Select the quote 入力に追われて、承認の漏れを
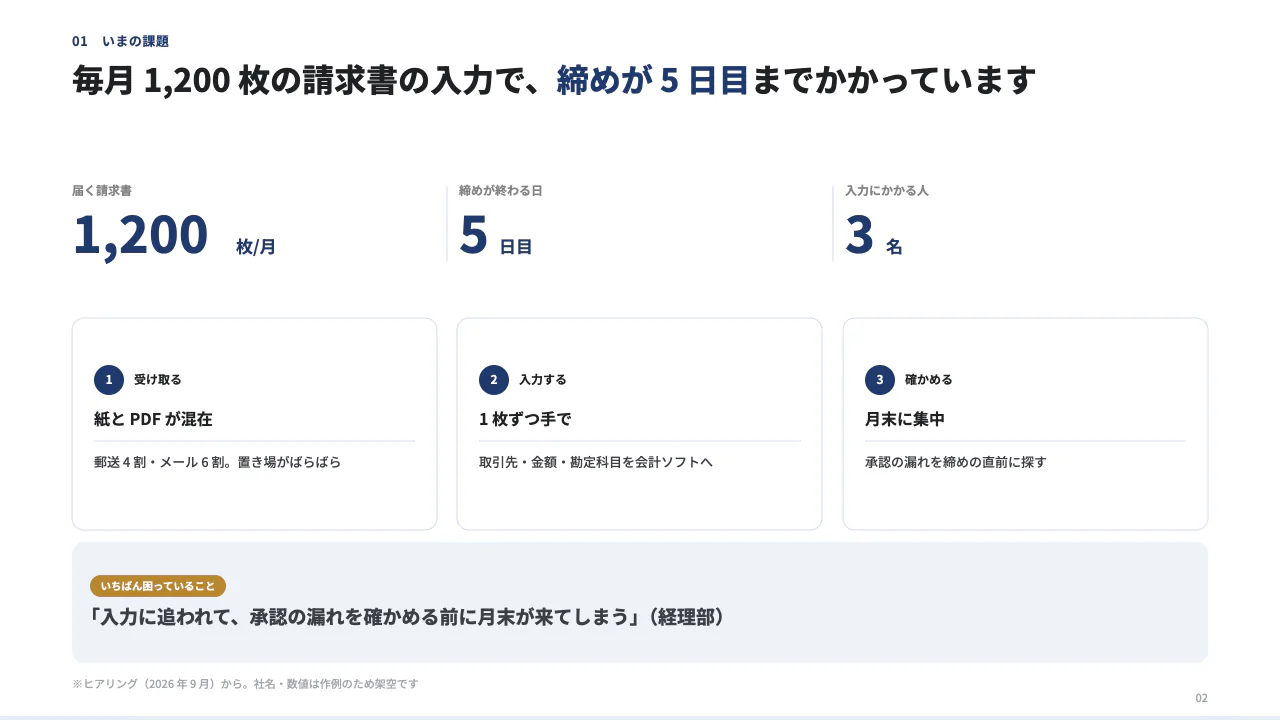This screenshot has width=1280, height=720. (x=408, y=617)
